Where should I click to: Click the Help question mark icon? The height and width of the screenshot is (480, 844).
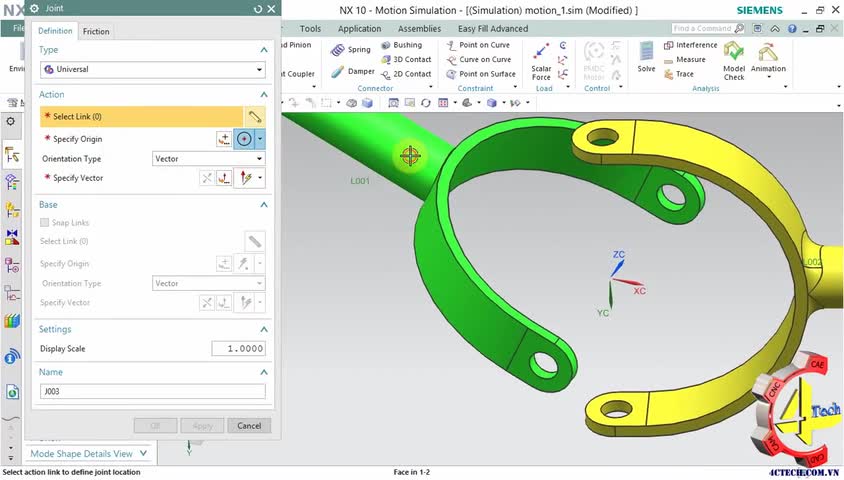(x=792, y=29)
